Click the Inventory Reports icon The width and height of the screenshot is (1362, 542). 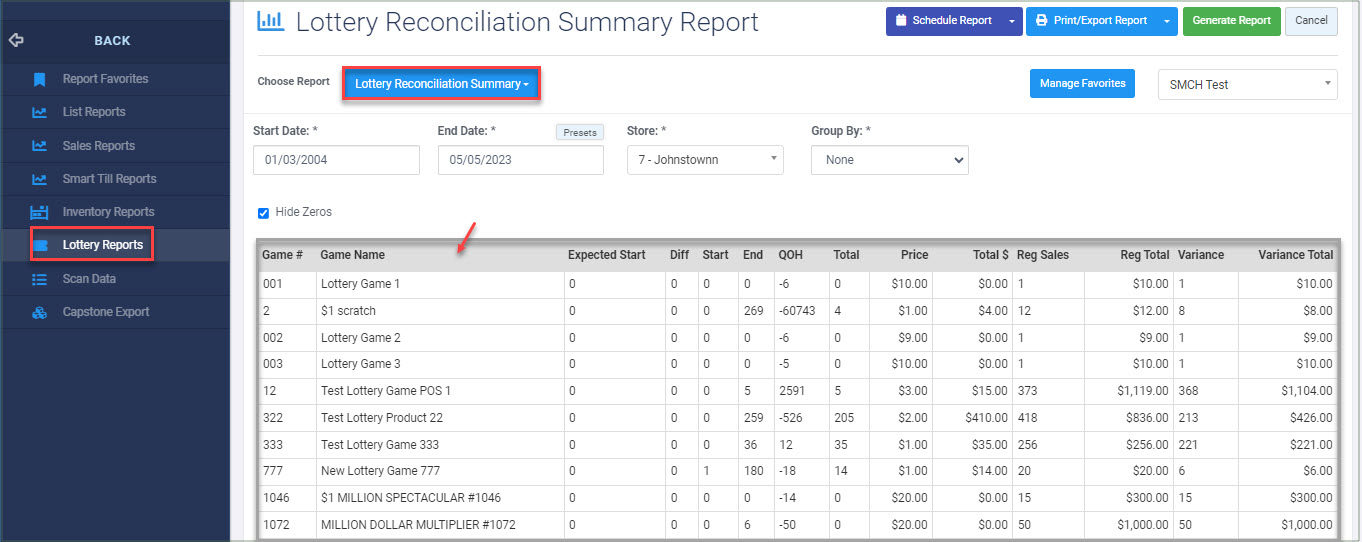[39, 212]
